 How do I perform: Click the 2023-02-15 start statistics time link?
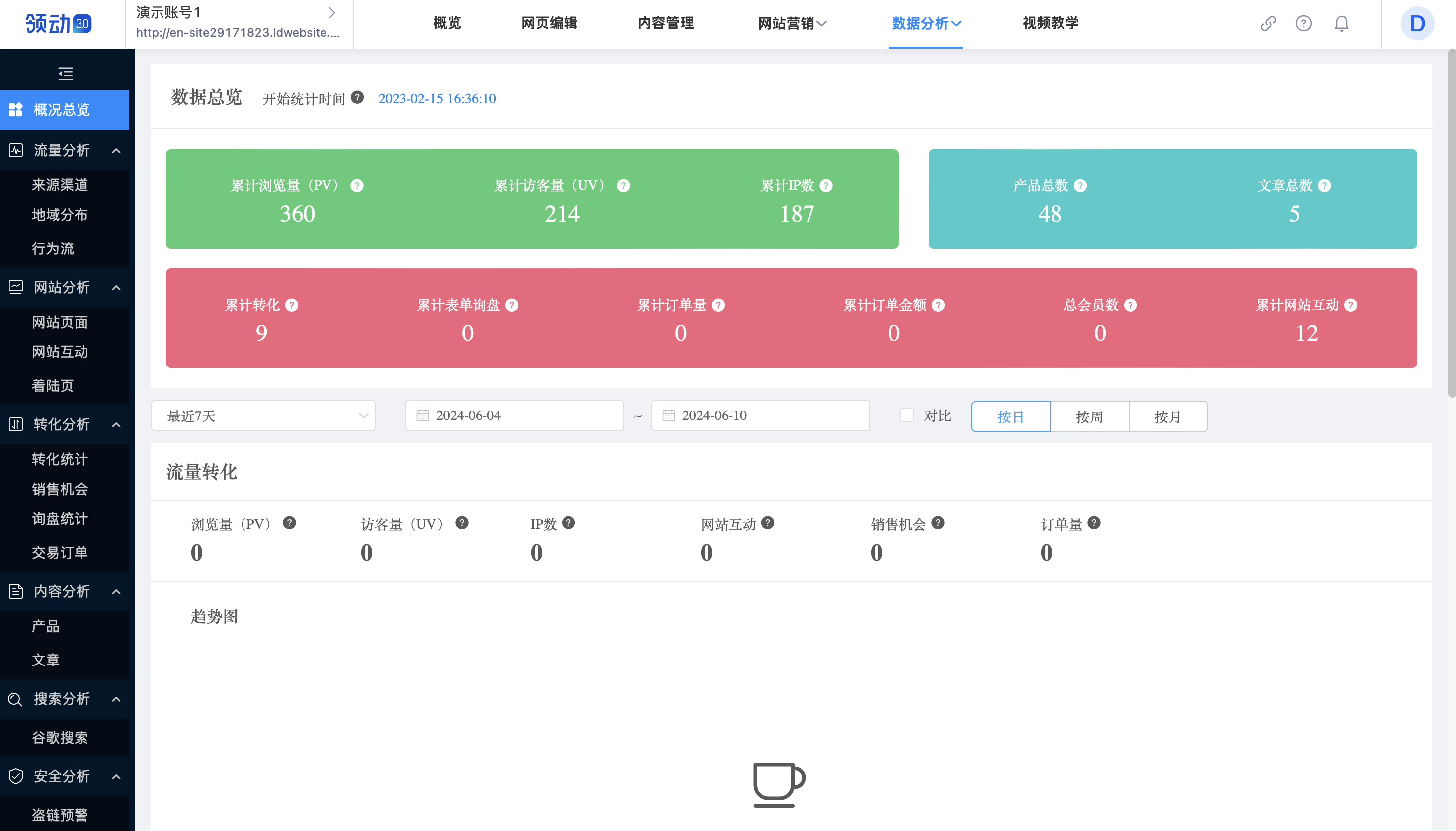pos(438,98)
